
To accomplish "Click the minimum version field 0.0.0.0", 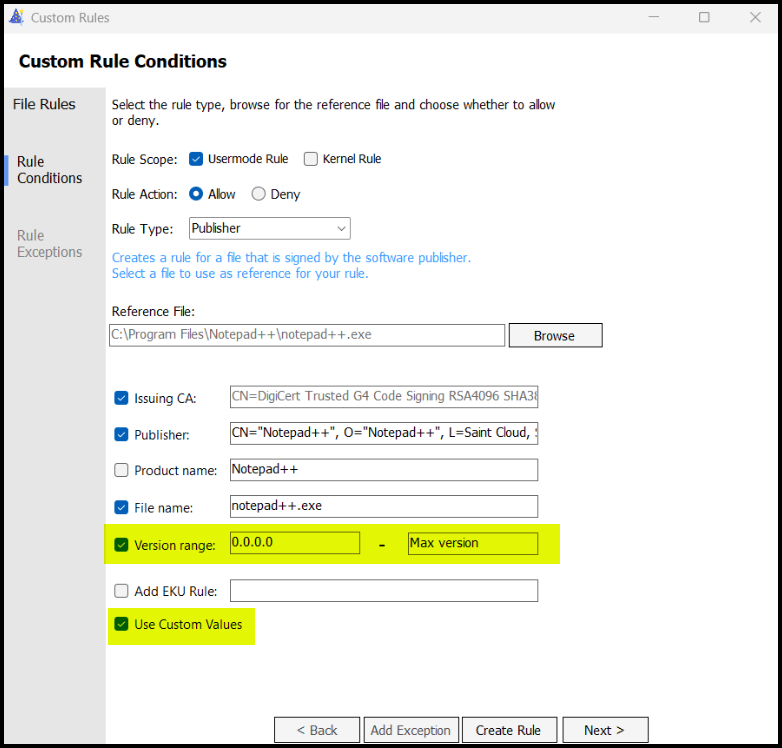I will (x=295, y=543).
